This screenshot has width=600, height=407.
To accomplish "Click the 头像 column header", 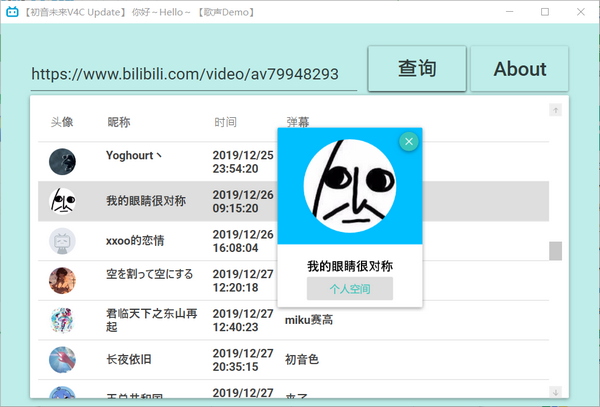I will pos(62,122).
